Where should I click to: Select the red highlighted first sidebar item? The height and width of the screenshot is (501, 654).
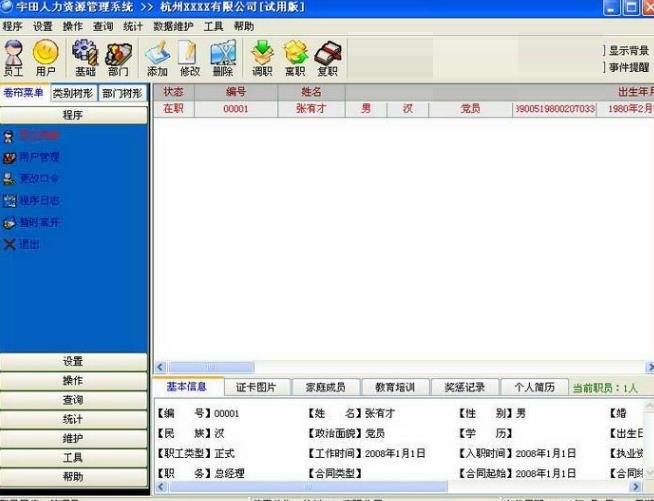point(31,136)
